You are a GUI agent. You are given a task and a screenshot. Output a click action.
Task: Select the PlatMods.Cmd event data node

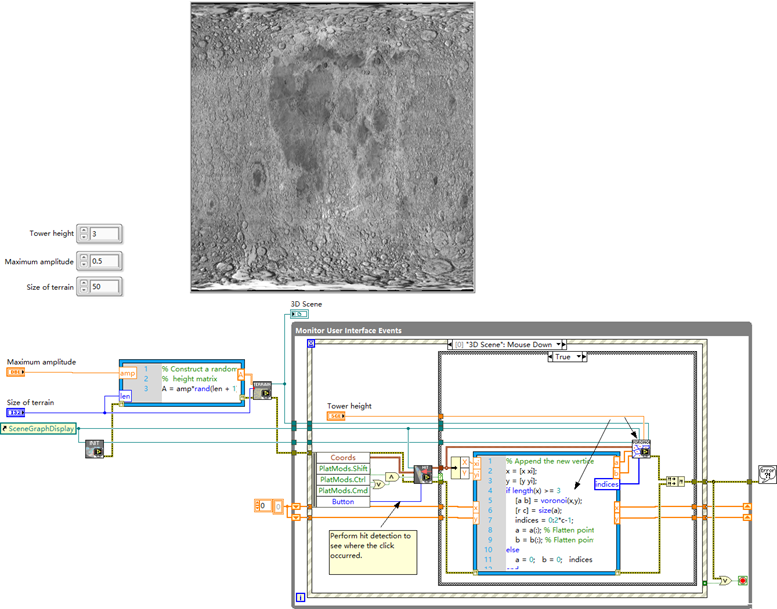click(x=343, y=490)
